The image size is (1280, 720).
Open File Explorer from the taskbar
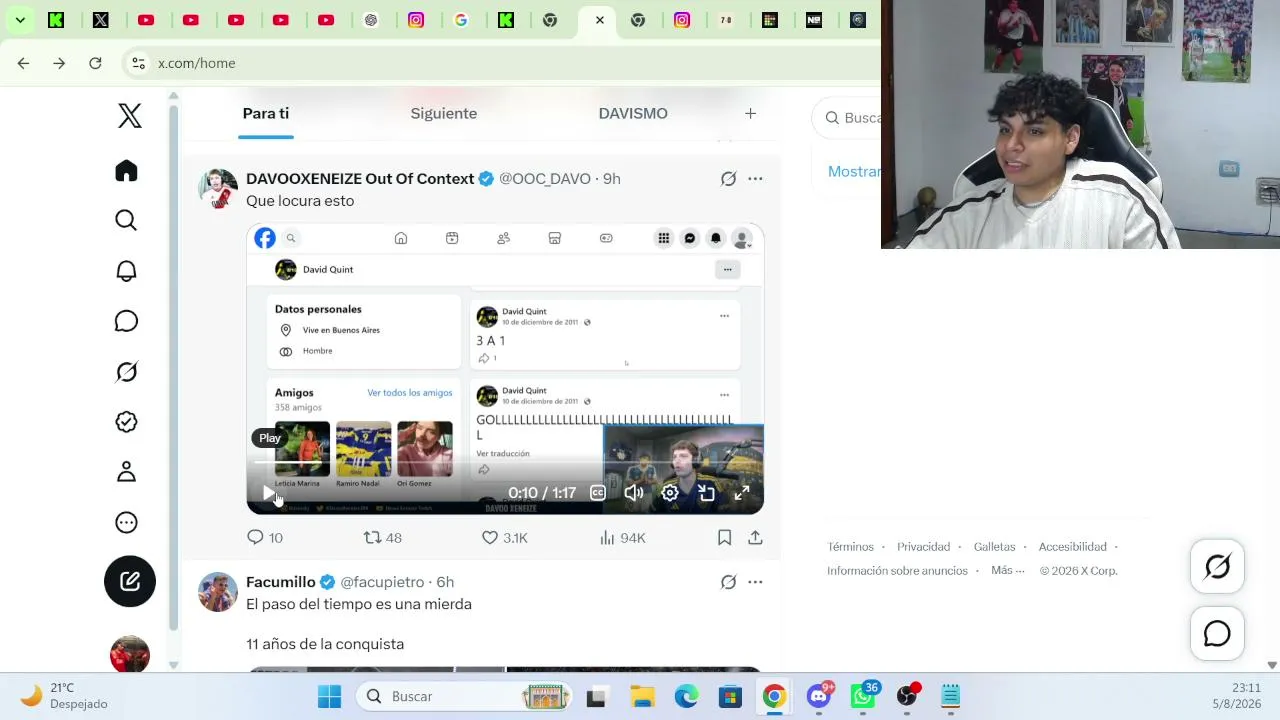click(x=642, y=696)
